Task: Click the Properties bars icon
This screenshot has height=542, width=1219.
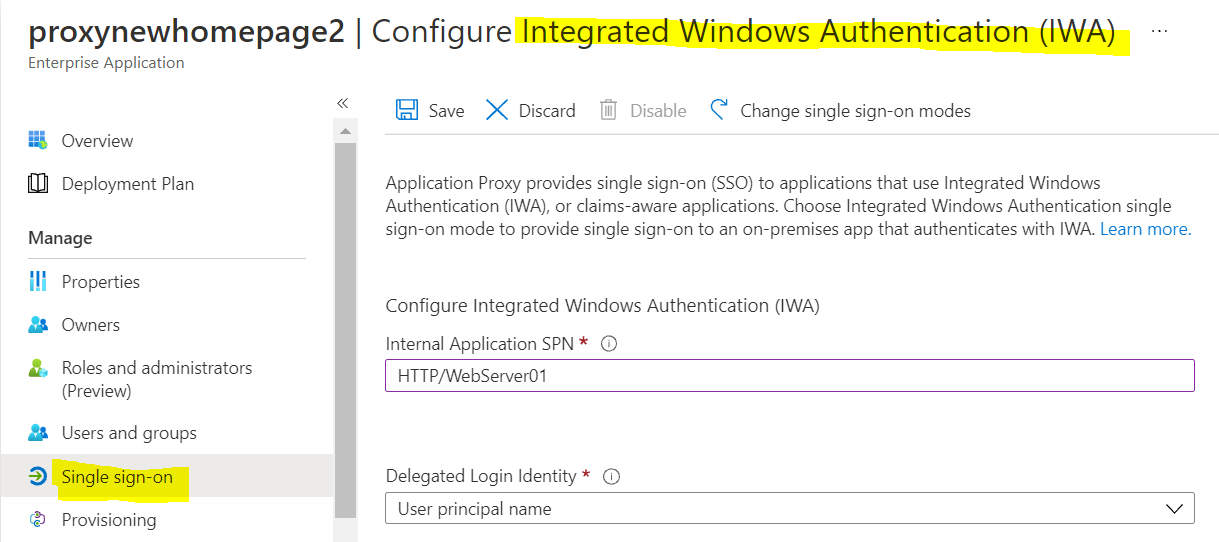Action: point(38,281)
